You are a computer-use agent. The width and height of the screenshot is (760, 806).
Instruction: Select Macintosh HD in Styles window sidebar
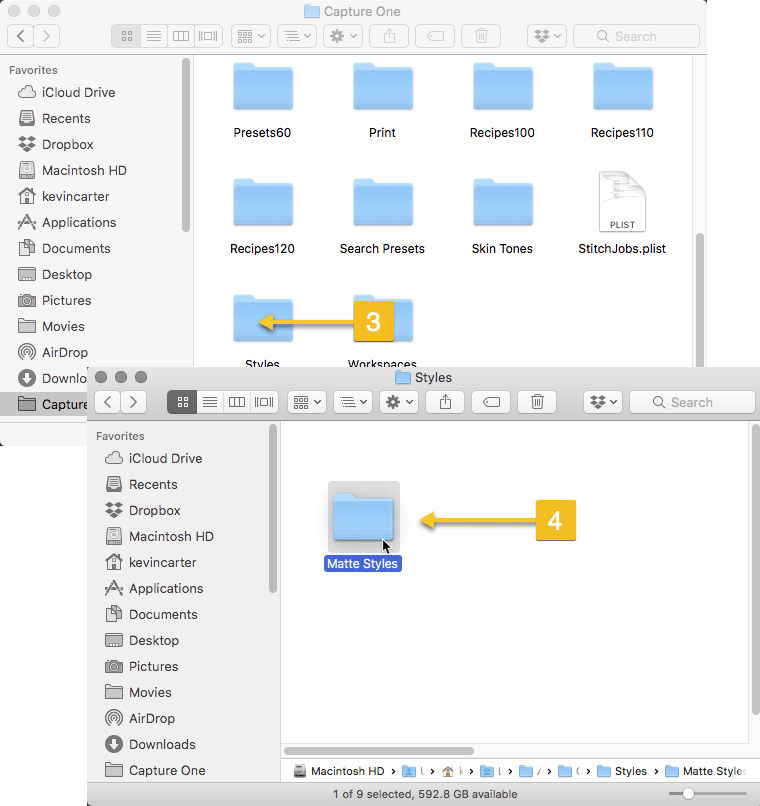[171, 536]
